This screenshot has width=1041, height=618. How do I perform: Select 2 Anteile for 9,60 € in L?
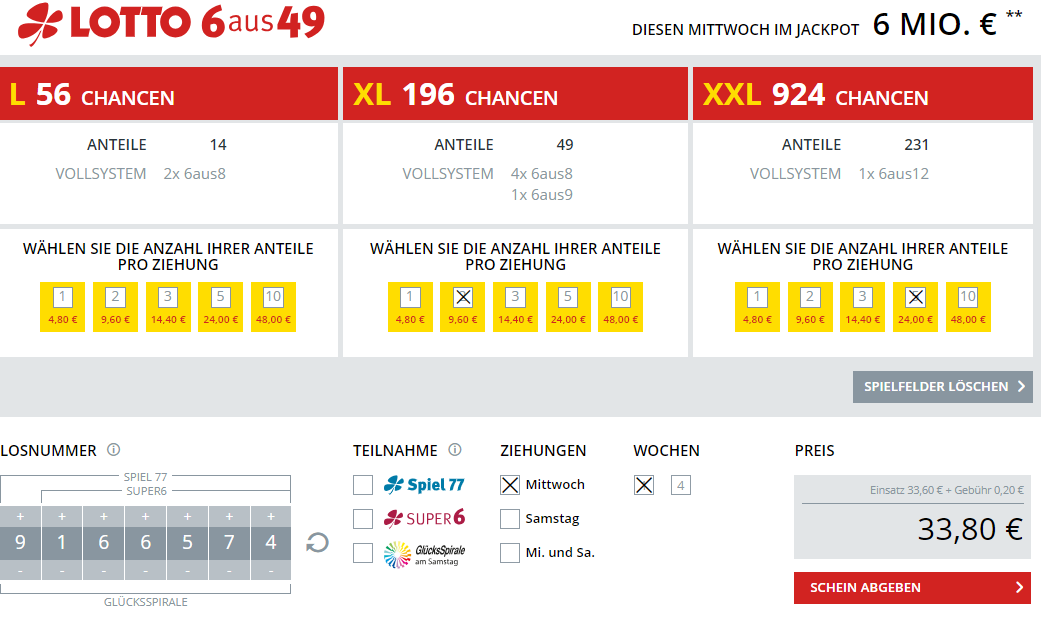pos(115,307)
